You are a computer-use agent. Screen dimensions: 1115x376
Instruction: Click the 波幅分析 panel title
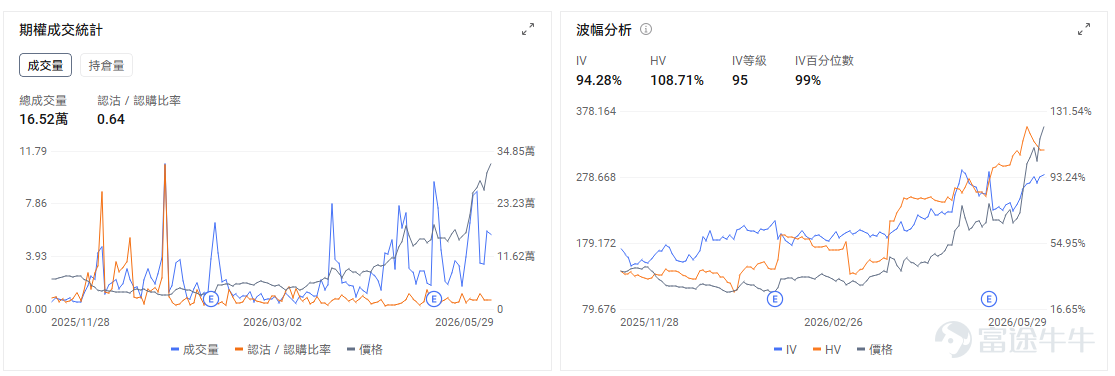pyautogui.click(x=603, y=30)
